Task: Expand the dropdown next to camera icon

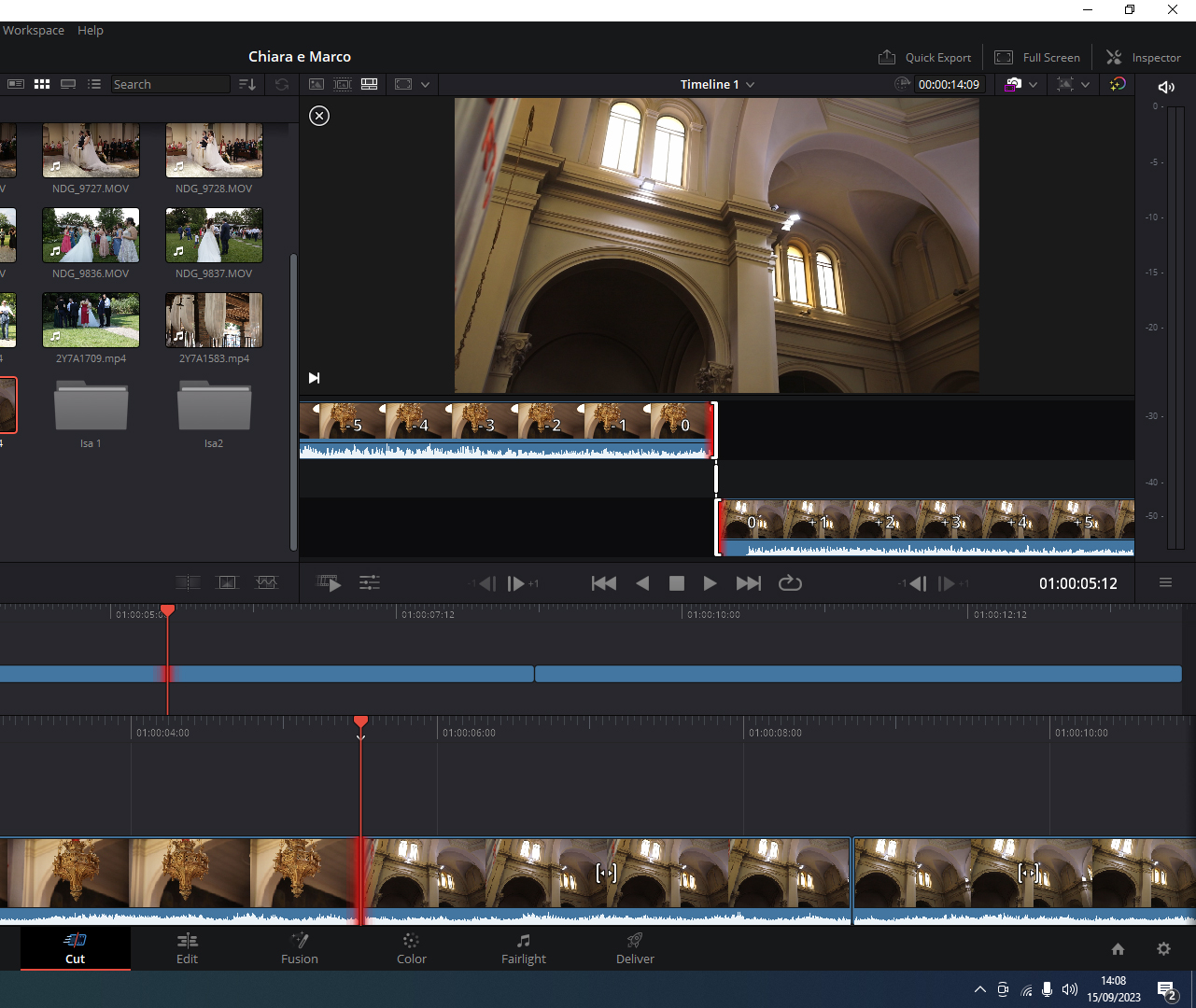Action: point(1034,84)
